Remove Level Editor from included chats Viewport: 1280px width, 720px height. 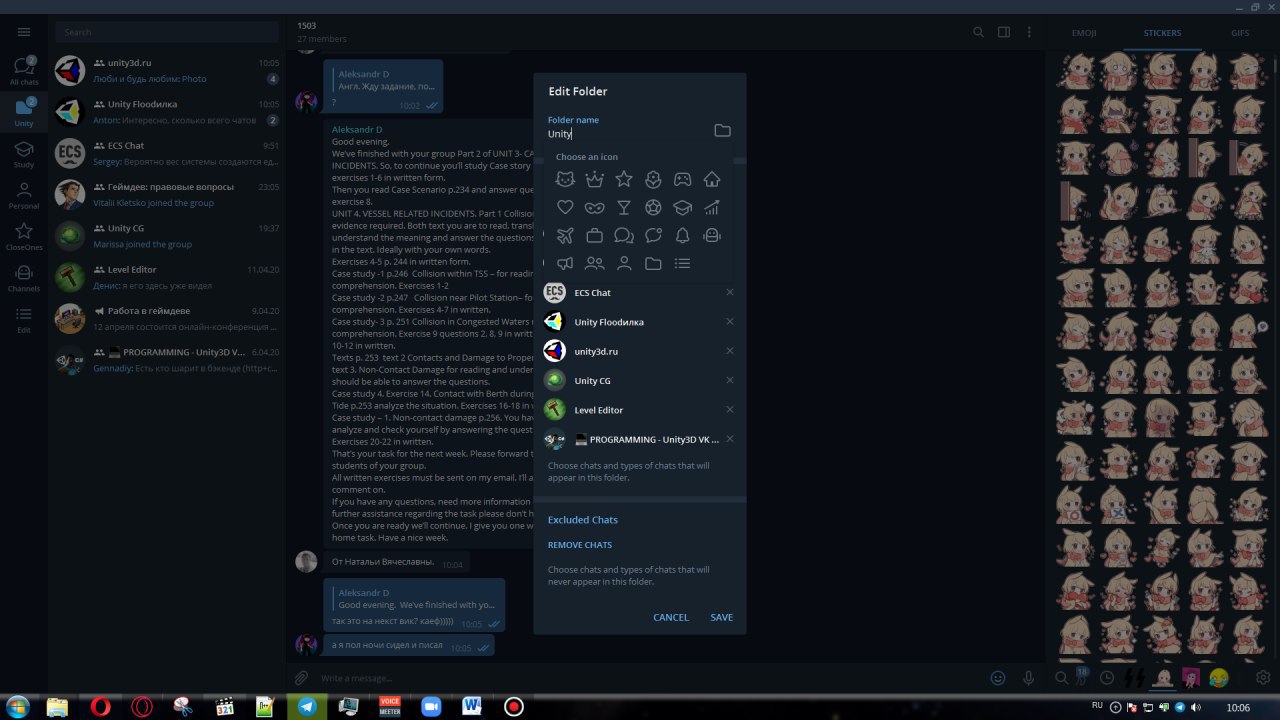coord(730,410)
